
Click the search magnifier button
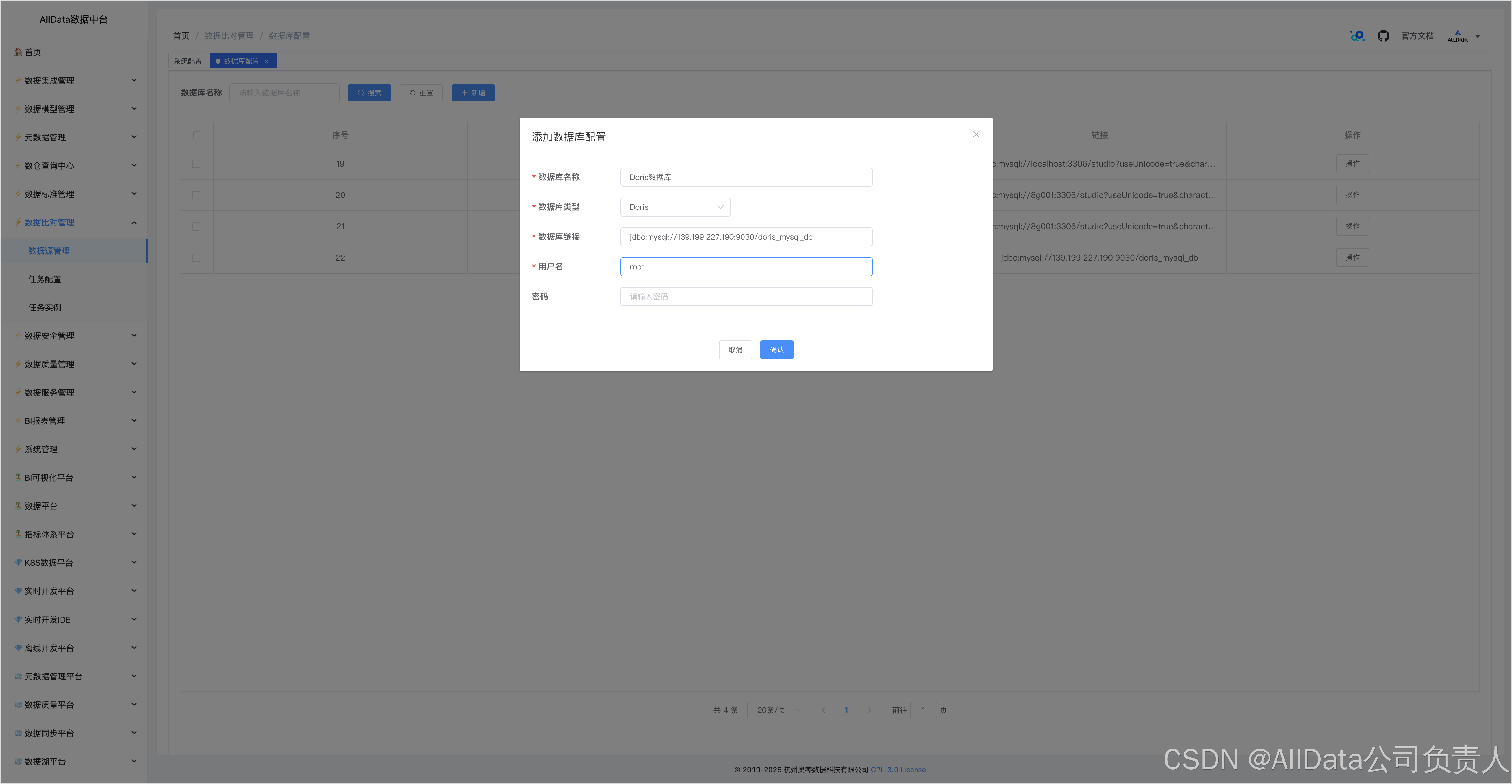coord(369,93)
